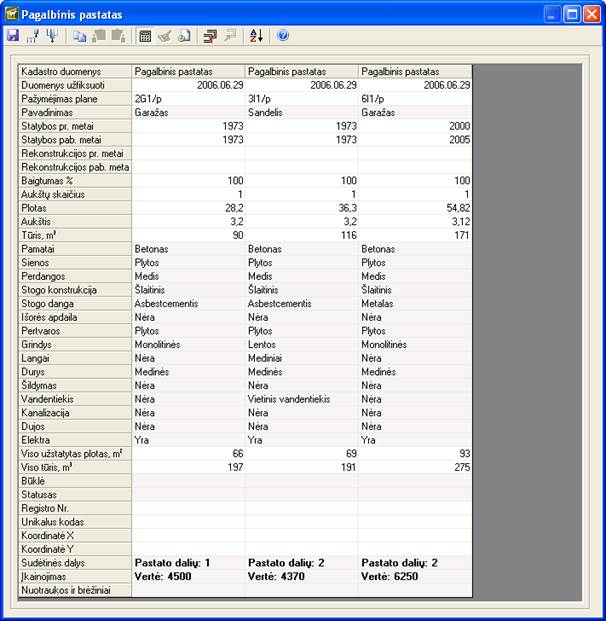Click the 'Sudėtinės dalys' row label
The image size is (606, 621).
click(75, 563)
